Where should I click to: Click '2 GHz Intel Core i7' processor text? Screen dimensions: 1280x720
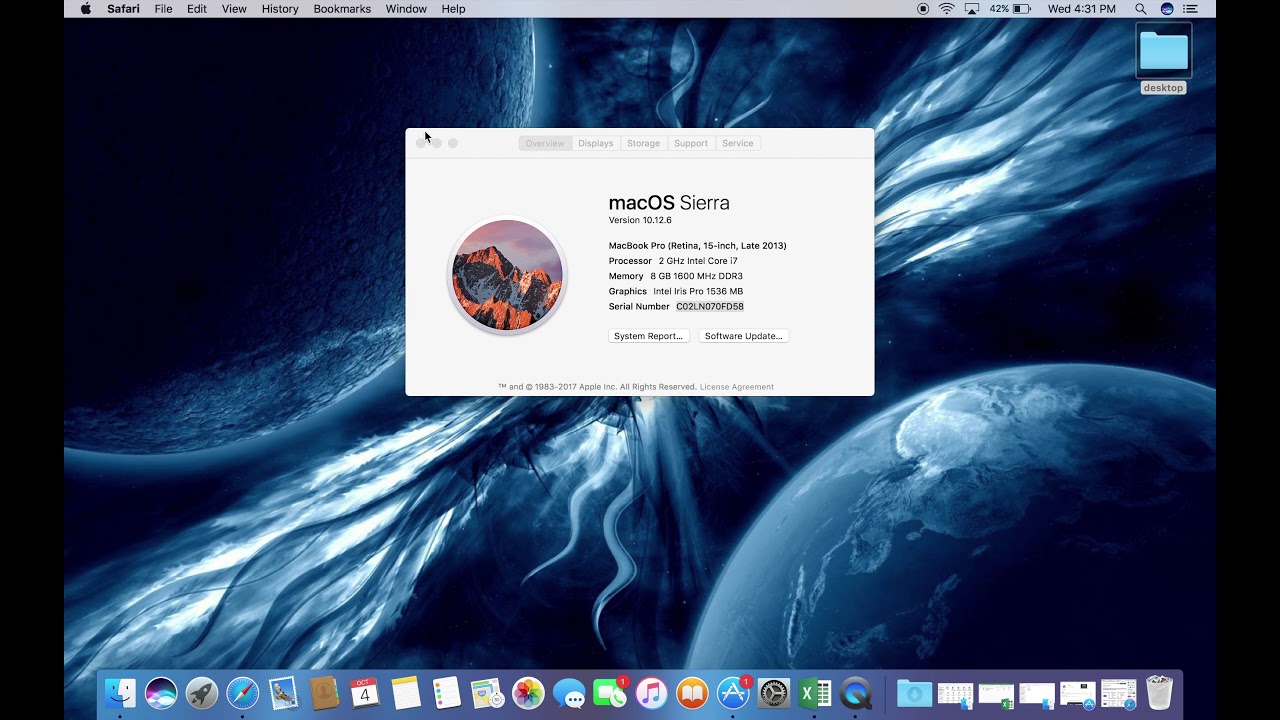tap(698, 261)
